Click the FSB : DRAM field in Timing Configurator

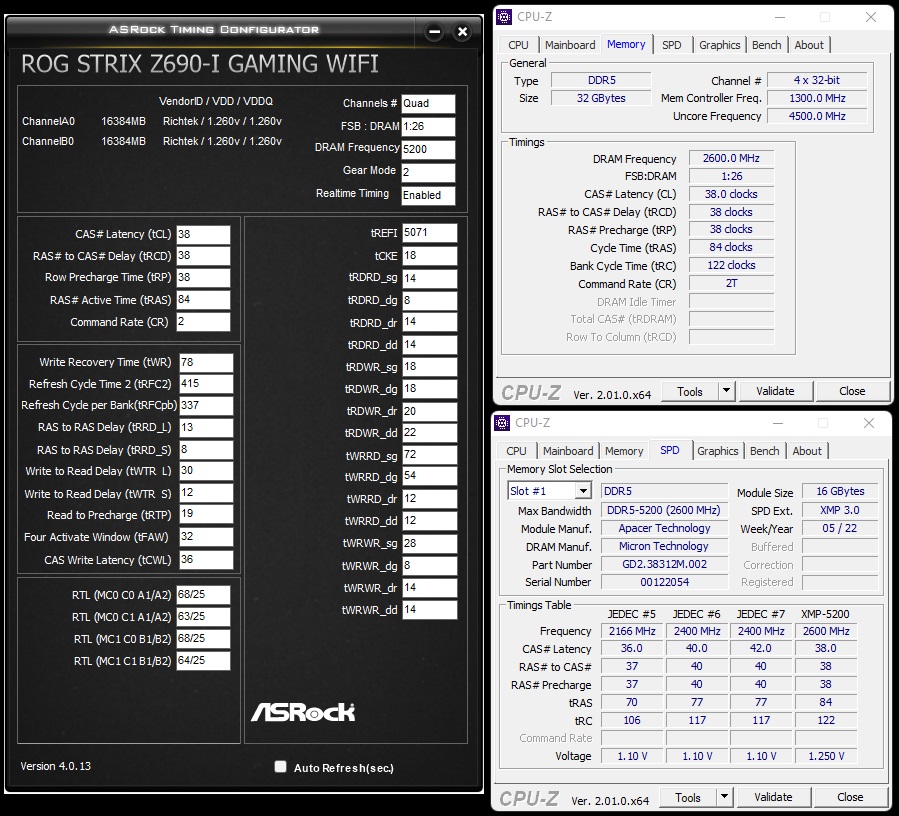point(428,126)
